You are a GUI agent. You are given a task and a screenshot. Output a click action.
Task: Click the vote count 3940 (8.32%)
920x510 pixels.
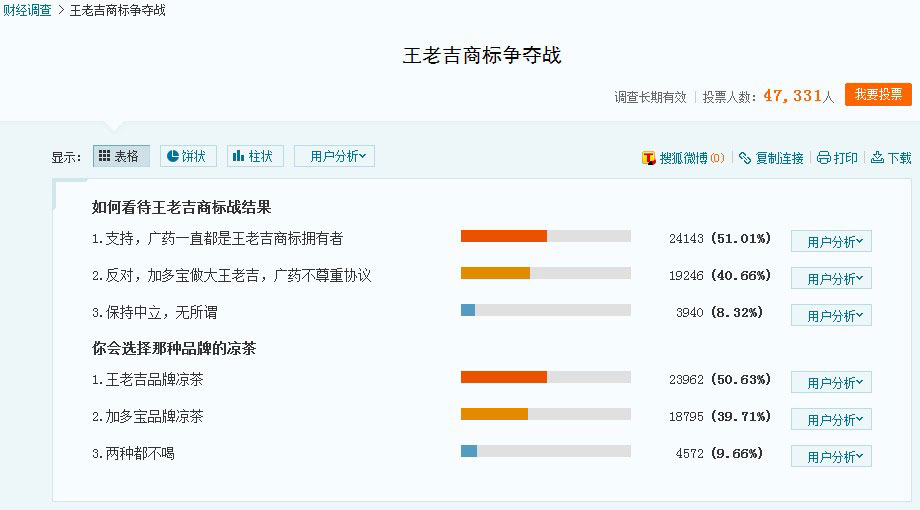pyautogui.click(x=719, y=312)
